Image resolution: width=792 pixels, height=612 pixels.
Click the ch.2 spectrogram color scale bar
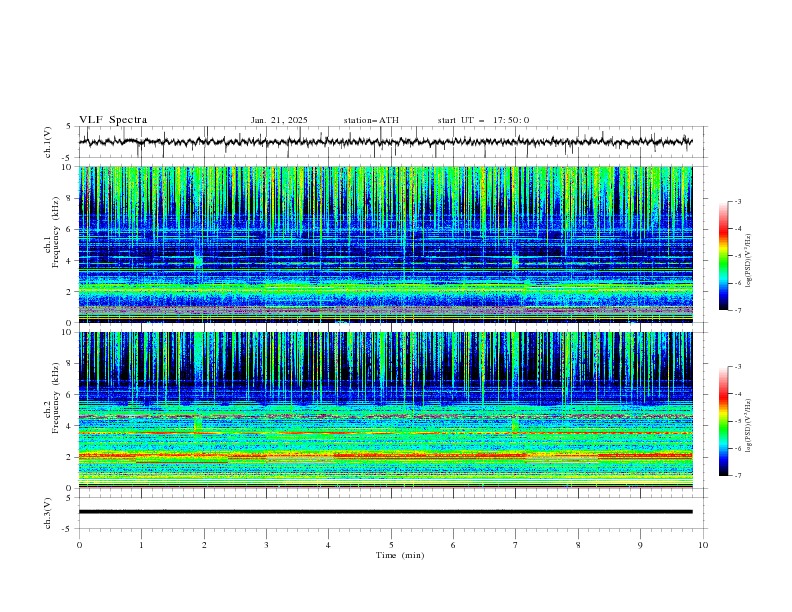pos(723,421)
